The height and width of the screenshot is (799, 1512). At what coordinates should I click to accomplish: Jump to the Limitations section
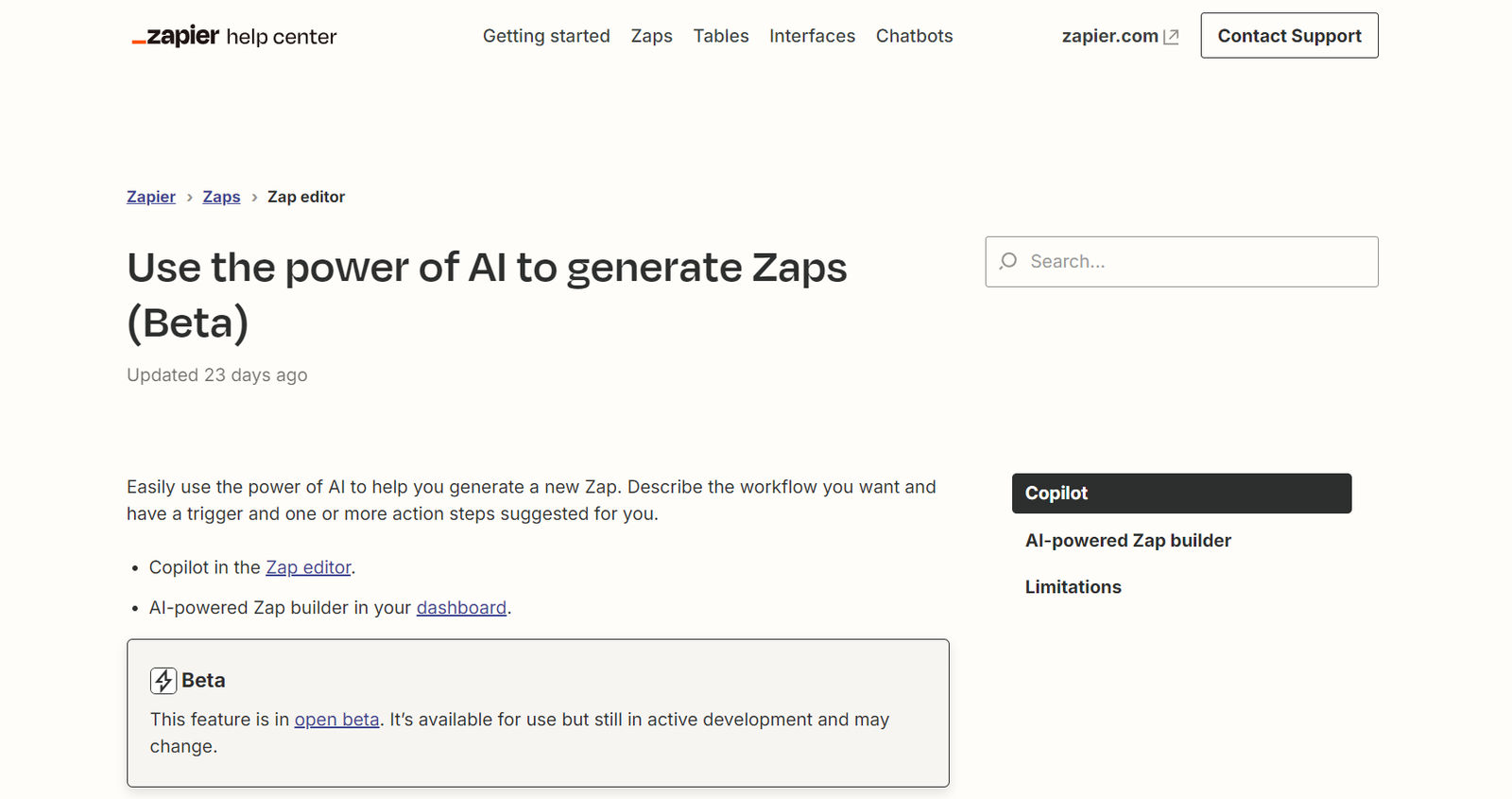pyautogui.click(x=1074, y=587)
